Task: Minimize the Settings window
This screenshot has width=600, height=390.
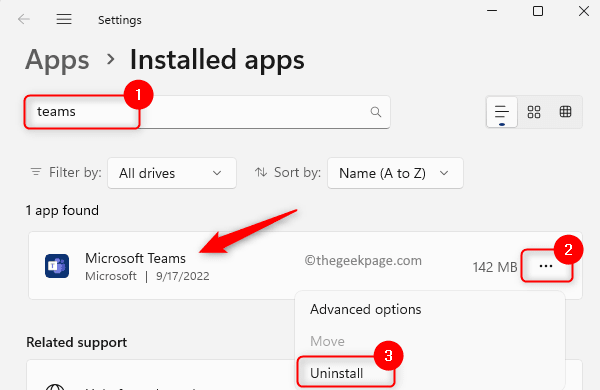Action: (492, 11)
